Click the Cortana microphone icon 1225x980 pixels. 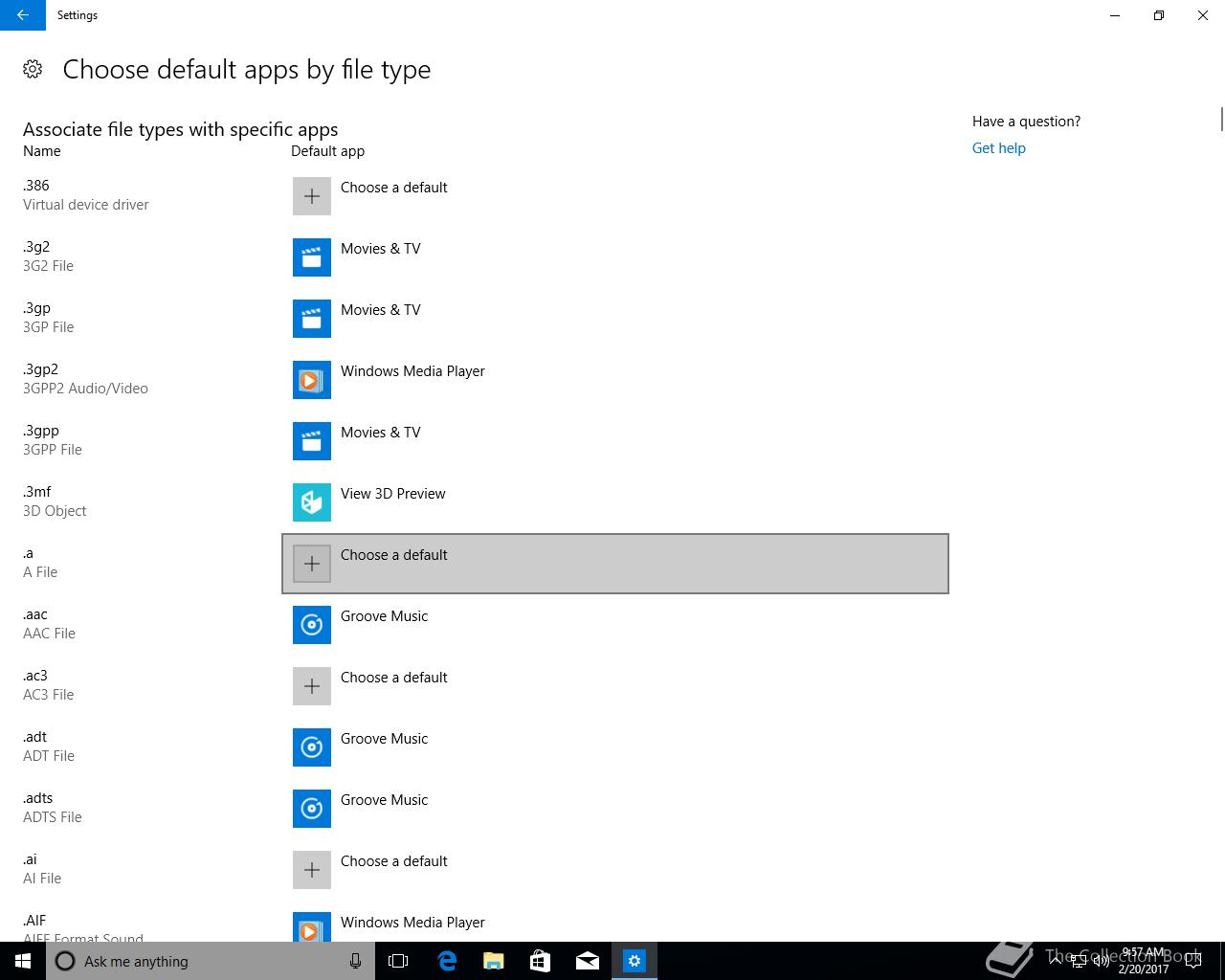(355, 961)
